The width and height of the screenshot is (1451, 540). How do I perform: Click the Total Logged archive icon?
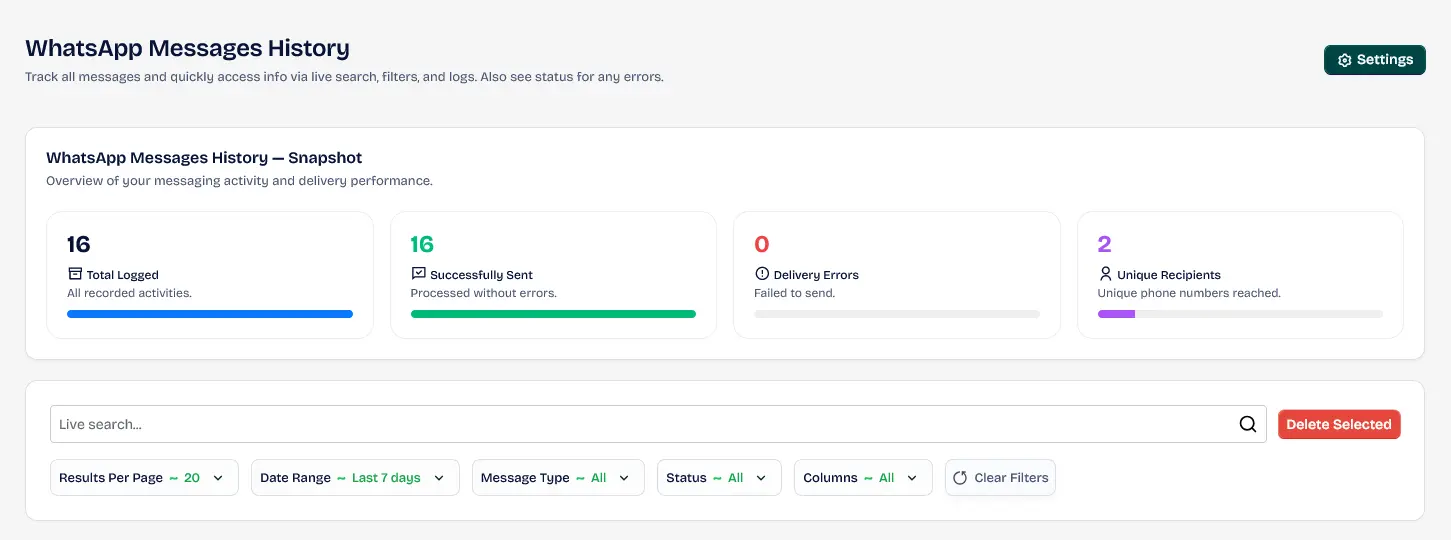coord(75,274)
